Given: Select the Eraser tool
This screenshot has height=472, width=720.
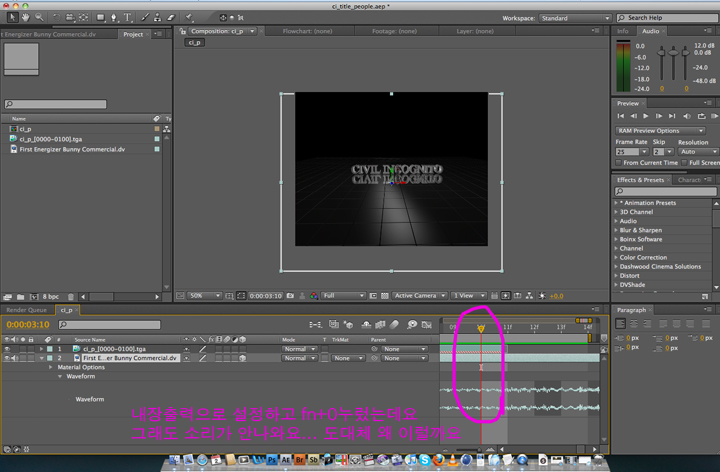Looking at the screenshot, I should point(171,17).
